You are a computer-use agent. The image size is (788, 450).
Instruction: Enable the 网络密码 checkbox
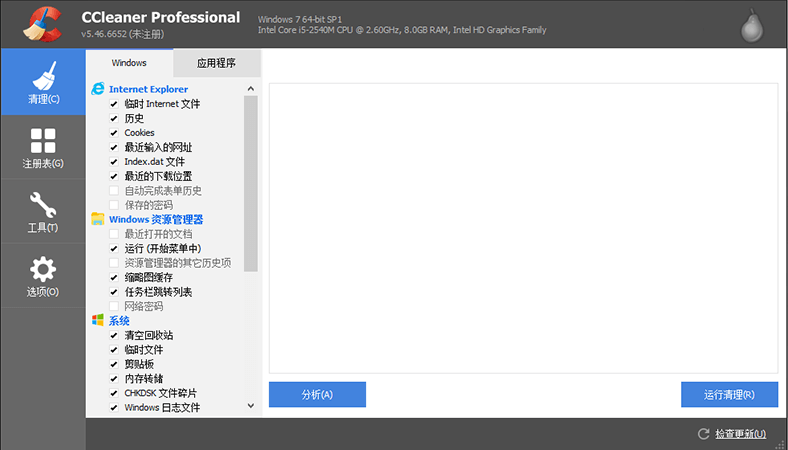(114, 306)
